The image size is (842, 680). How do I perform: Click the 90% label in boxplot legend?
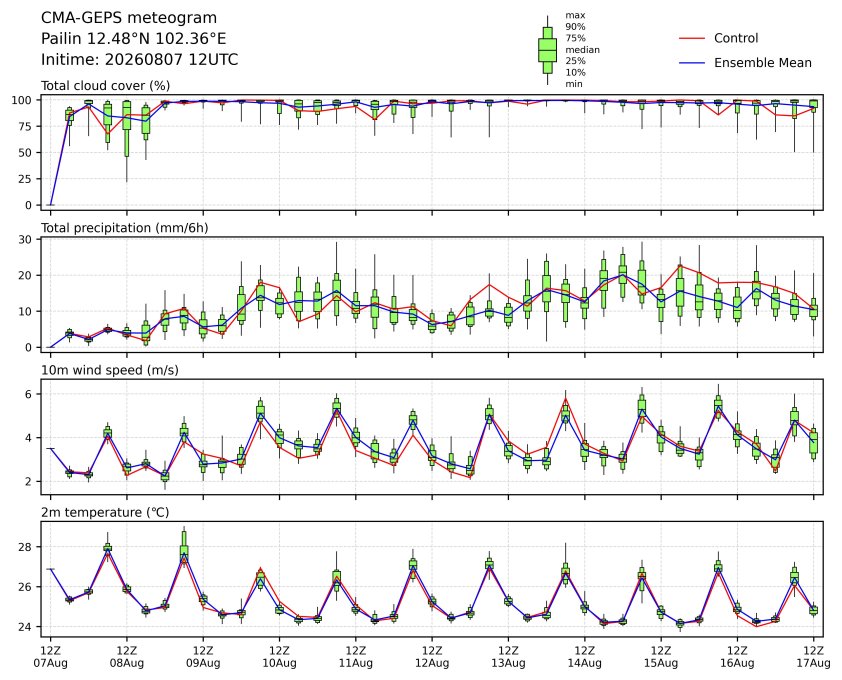pyautogui.click(x=575, y=27)
